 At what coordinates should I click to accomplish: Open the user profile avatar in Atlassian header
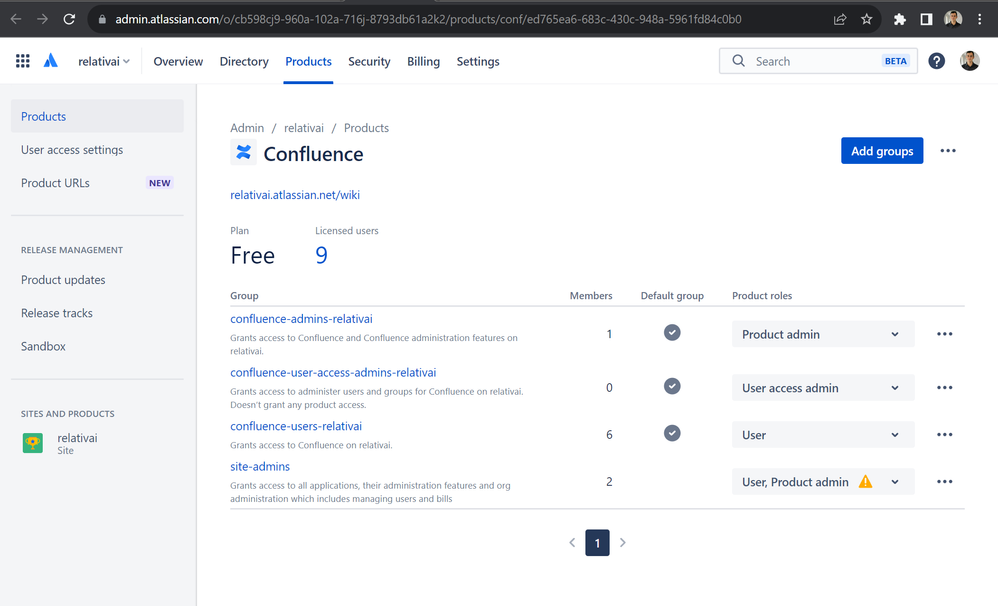[x=969, y=61]
